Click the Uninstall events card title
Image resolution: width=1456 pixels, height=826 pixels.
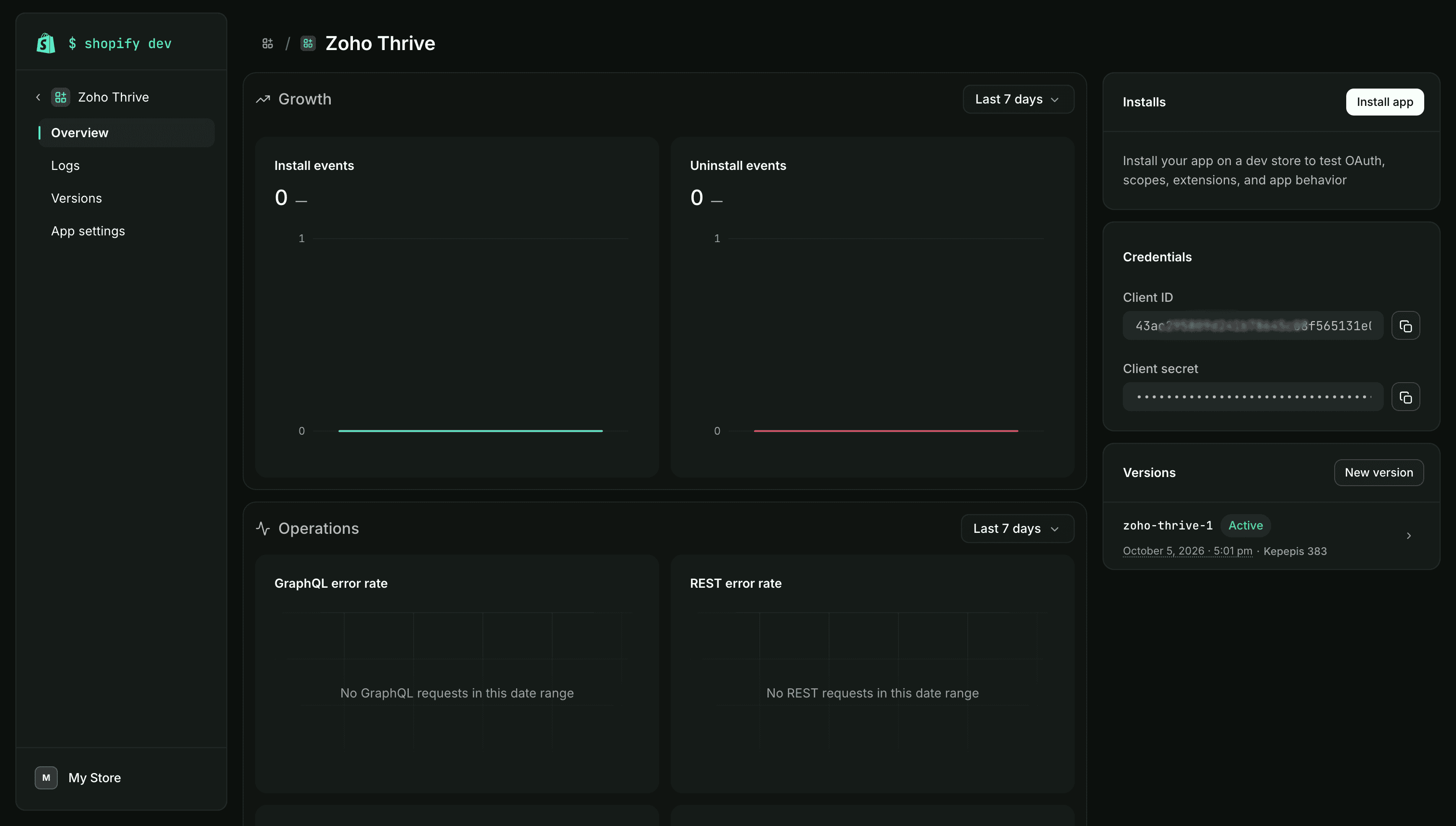pos(738,166)
